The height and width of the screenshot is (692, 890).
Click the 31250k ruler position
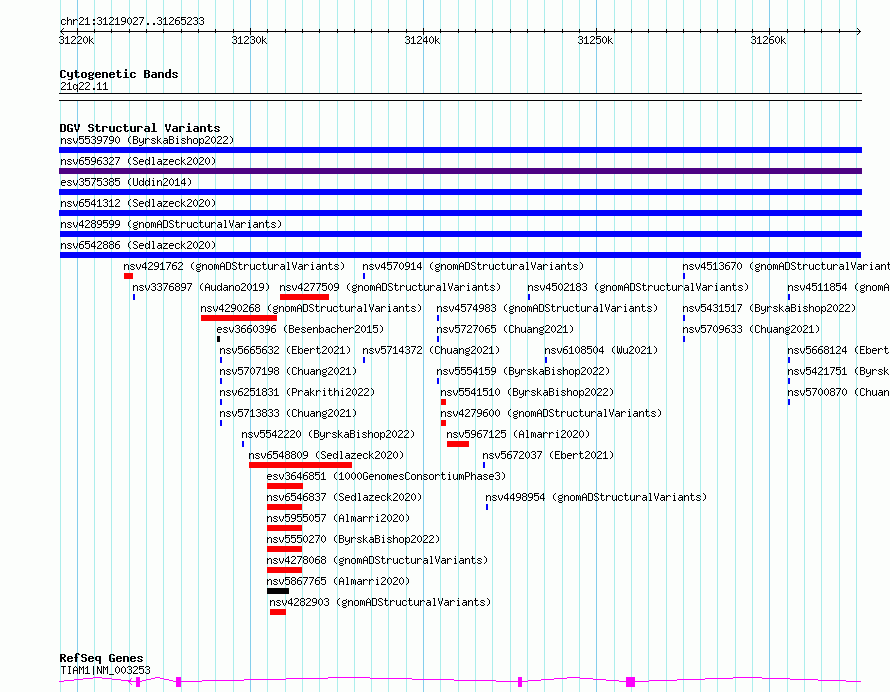(595, 40)
